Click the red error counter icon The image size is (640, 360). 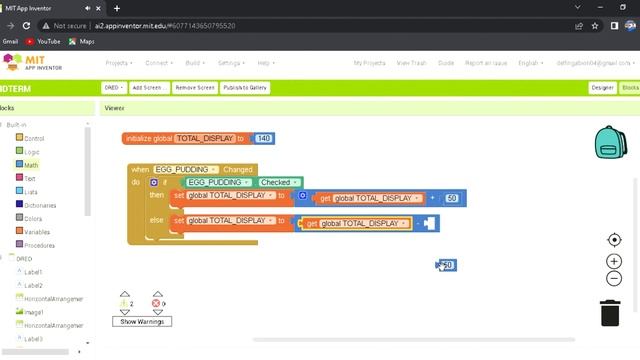[x=156, y=303]
